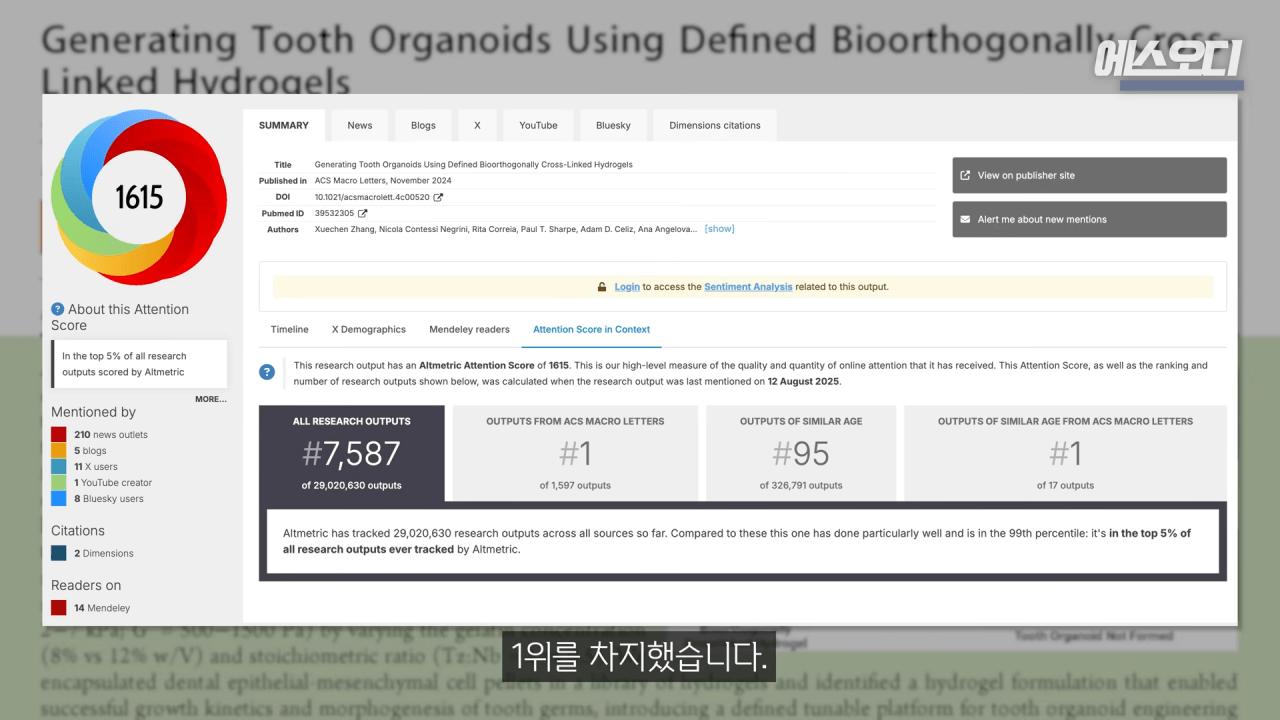Screen dimensions: 1280x720
Task: Open the 1 YouTube creator mention
Action: 113,483
